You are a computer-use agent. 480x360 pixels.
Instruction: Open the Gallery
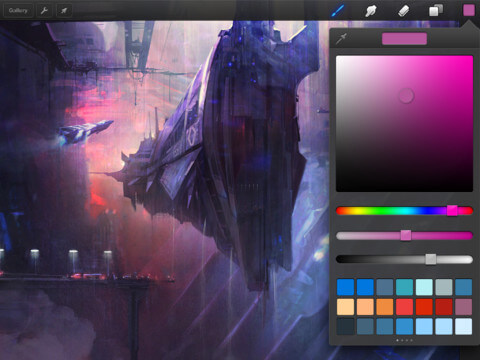(18, 10)
